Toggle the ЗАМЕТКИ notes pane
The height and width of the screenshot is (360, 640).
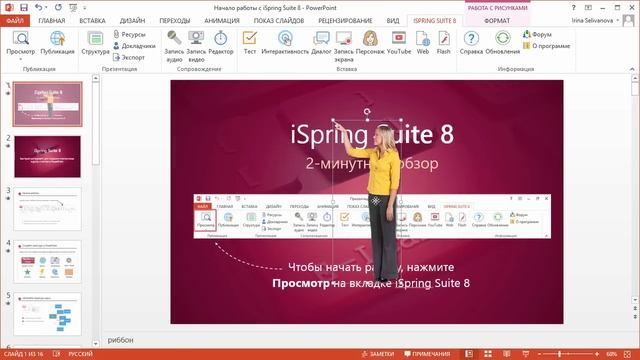click(378, 354)
